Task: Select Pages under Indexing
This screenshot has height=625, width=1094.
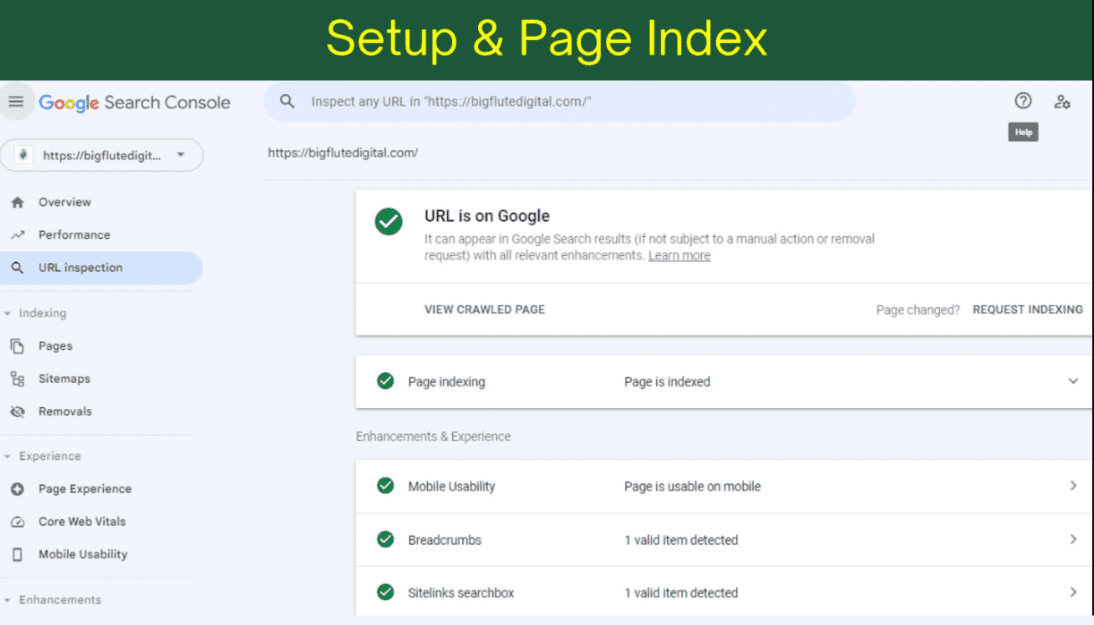Action: 55,346
